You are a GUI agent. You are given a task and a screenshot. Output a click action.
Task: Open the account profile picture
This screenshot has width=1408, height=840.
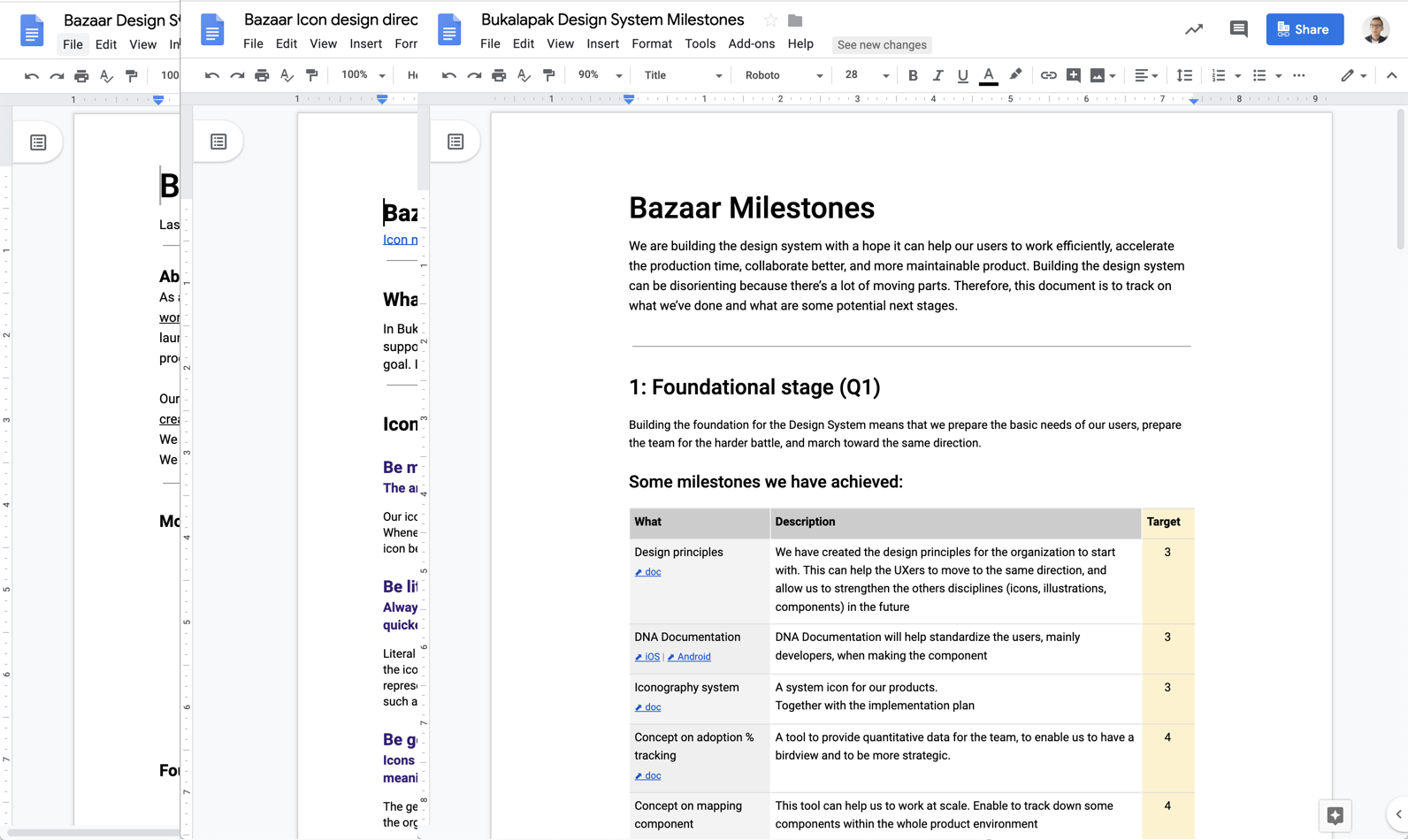(x=1375, y=29)
